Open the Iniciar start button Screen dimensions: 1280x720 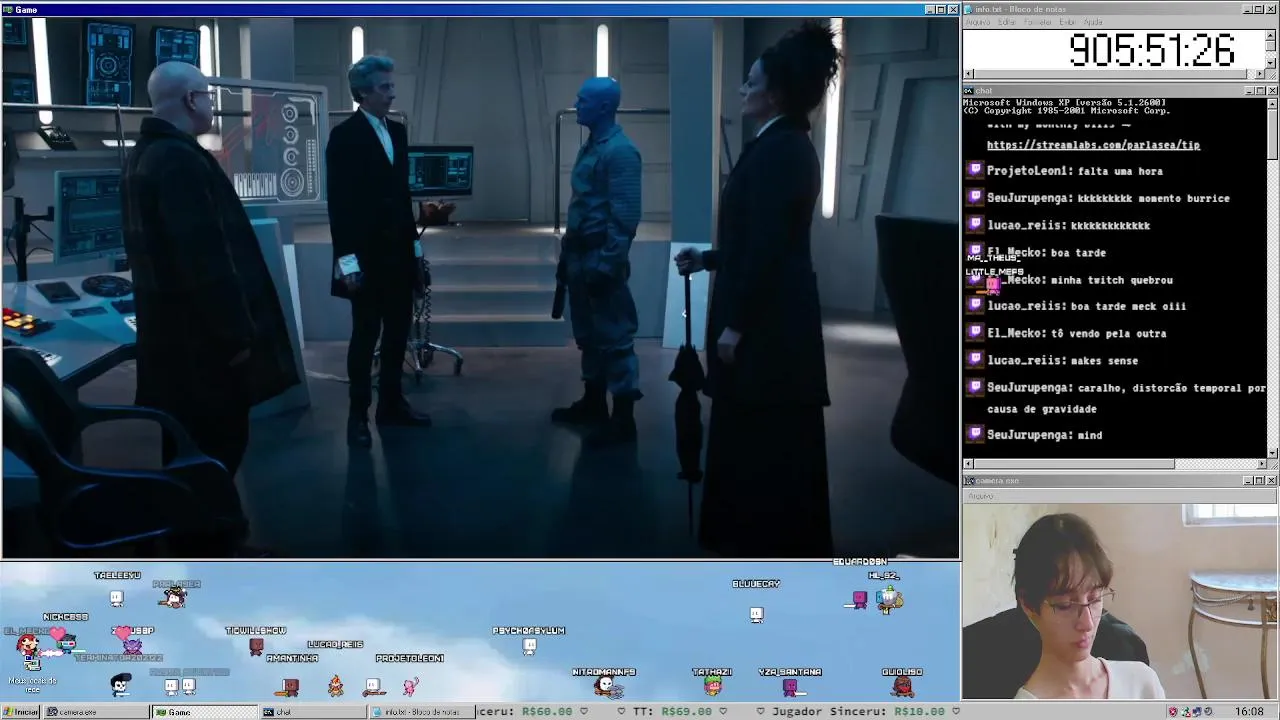(21, 712)
